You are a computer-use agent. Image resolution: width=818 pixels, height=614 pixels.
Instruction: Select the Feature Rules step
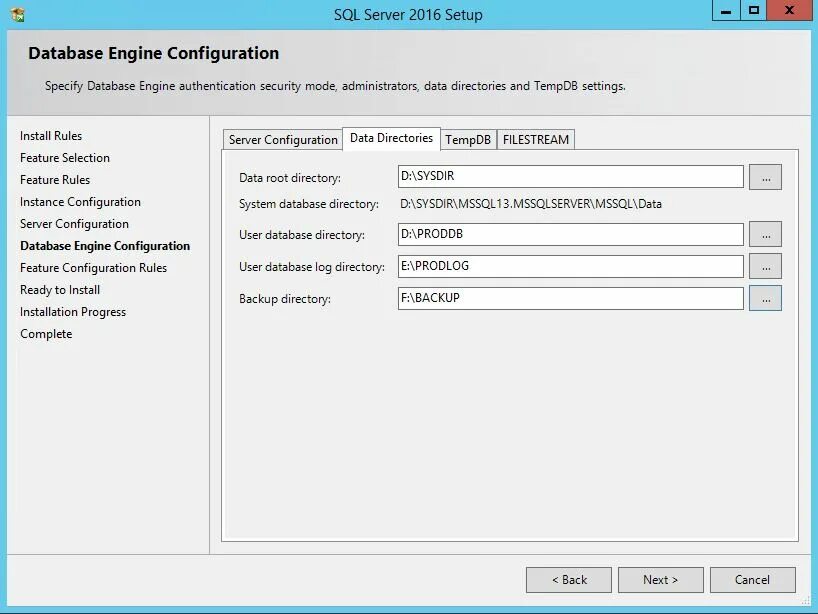pyautogui.click(x=55, y=179)
